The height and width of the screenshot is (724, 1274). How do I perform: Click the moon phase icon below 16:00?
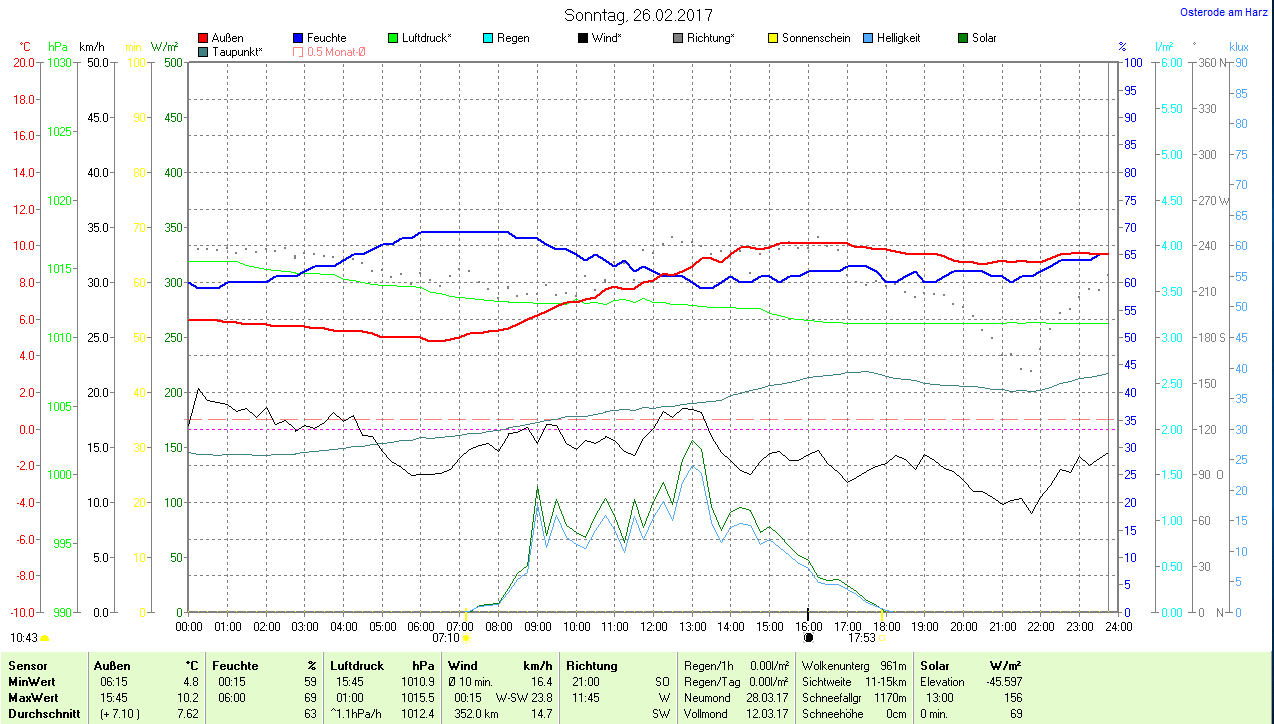tap(808, 637)
